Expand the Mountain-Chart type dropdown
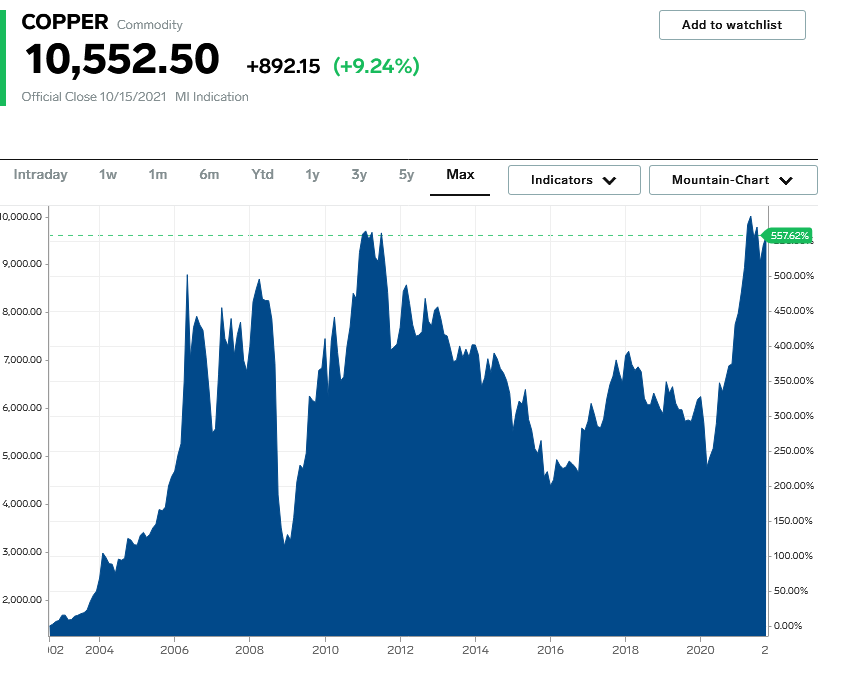 [x=733, y=180]
